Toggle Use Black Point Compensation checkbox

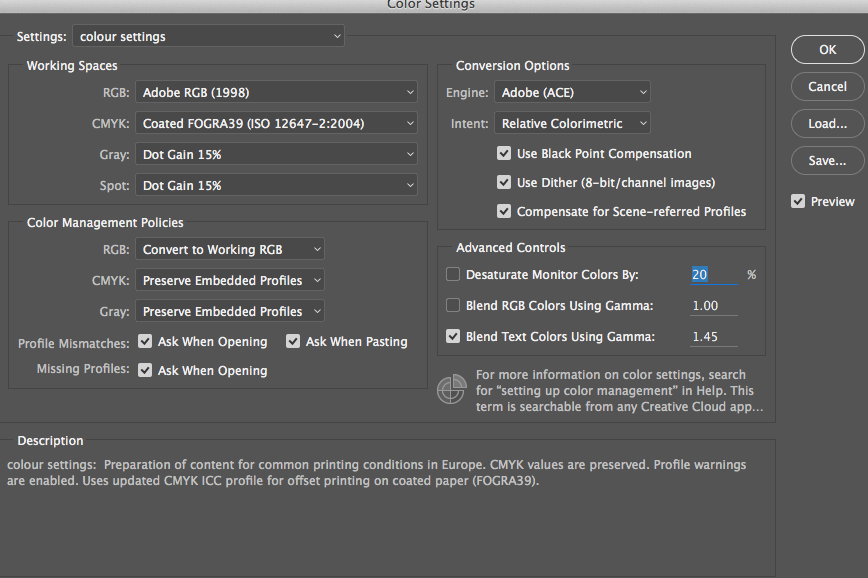tap(504, 154)
